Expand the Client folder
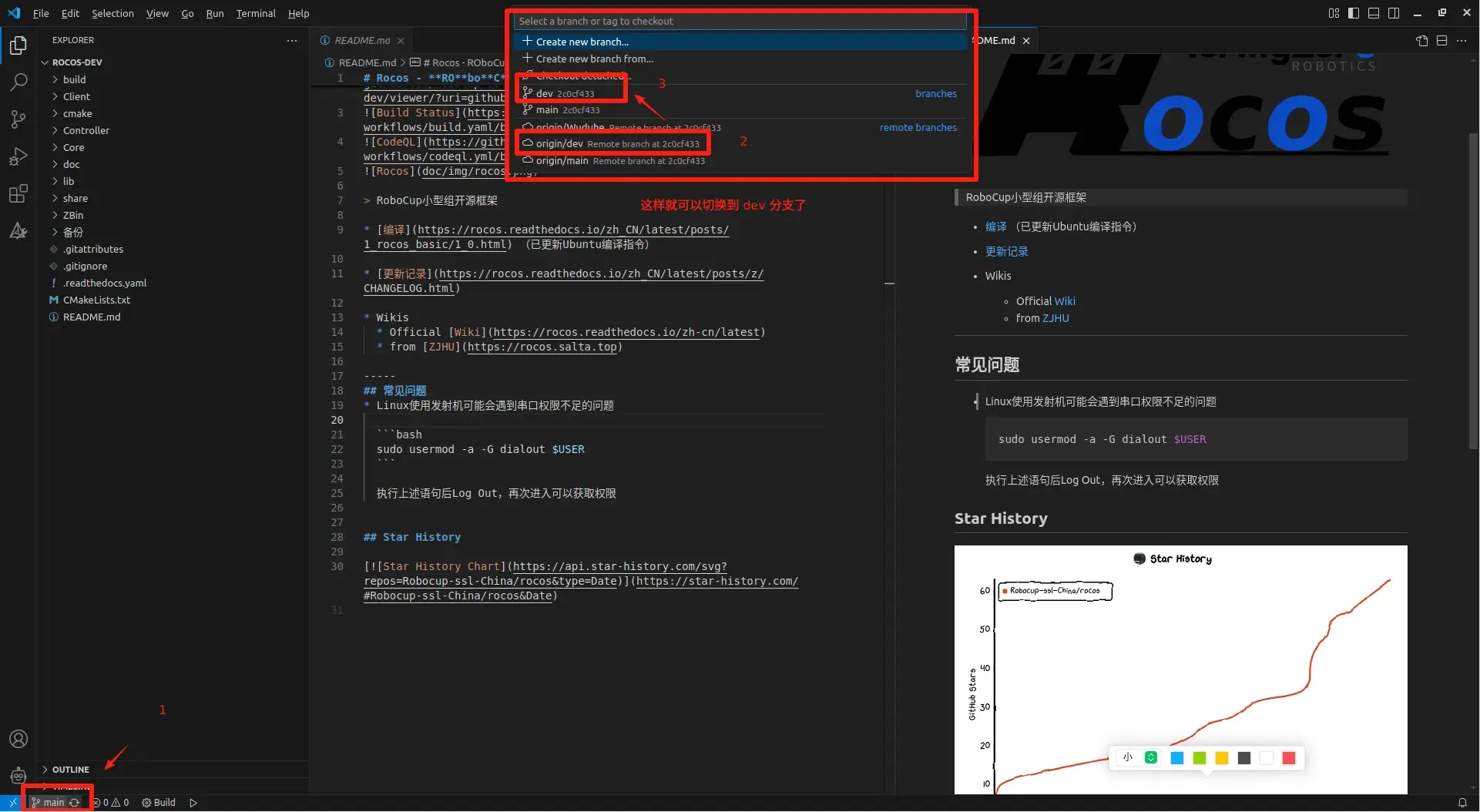The image size is (1480, 812). 174,96
